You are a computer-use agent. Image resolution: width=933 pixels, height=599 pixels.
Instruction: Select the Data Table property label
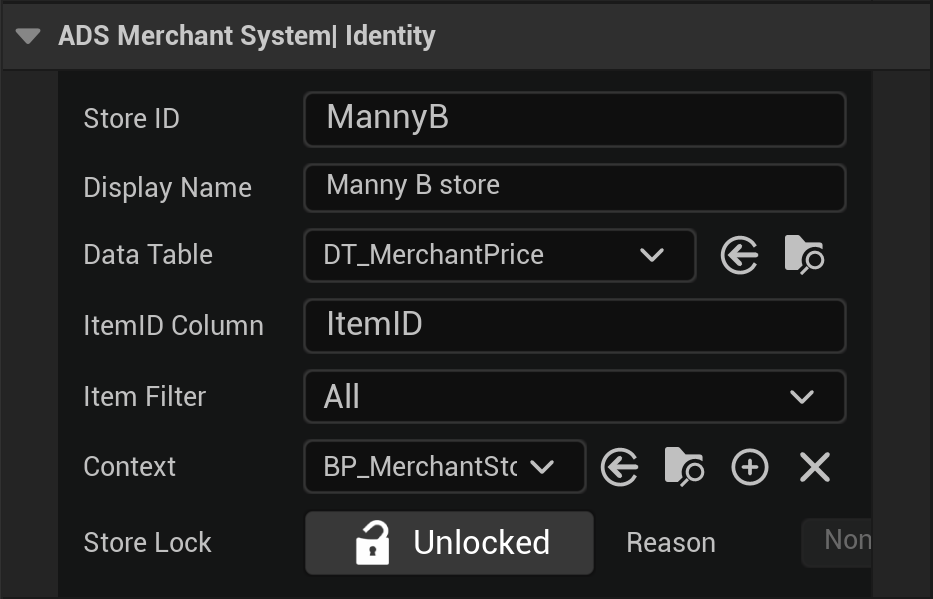coord(148,255)
